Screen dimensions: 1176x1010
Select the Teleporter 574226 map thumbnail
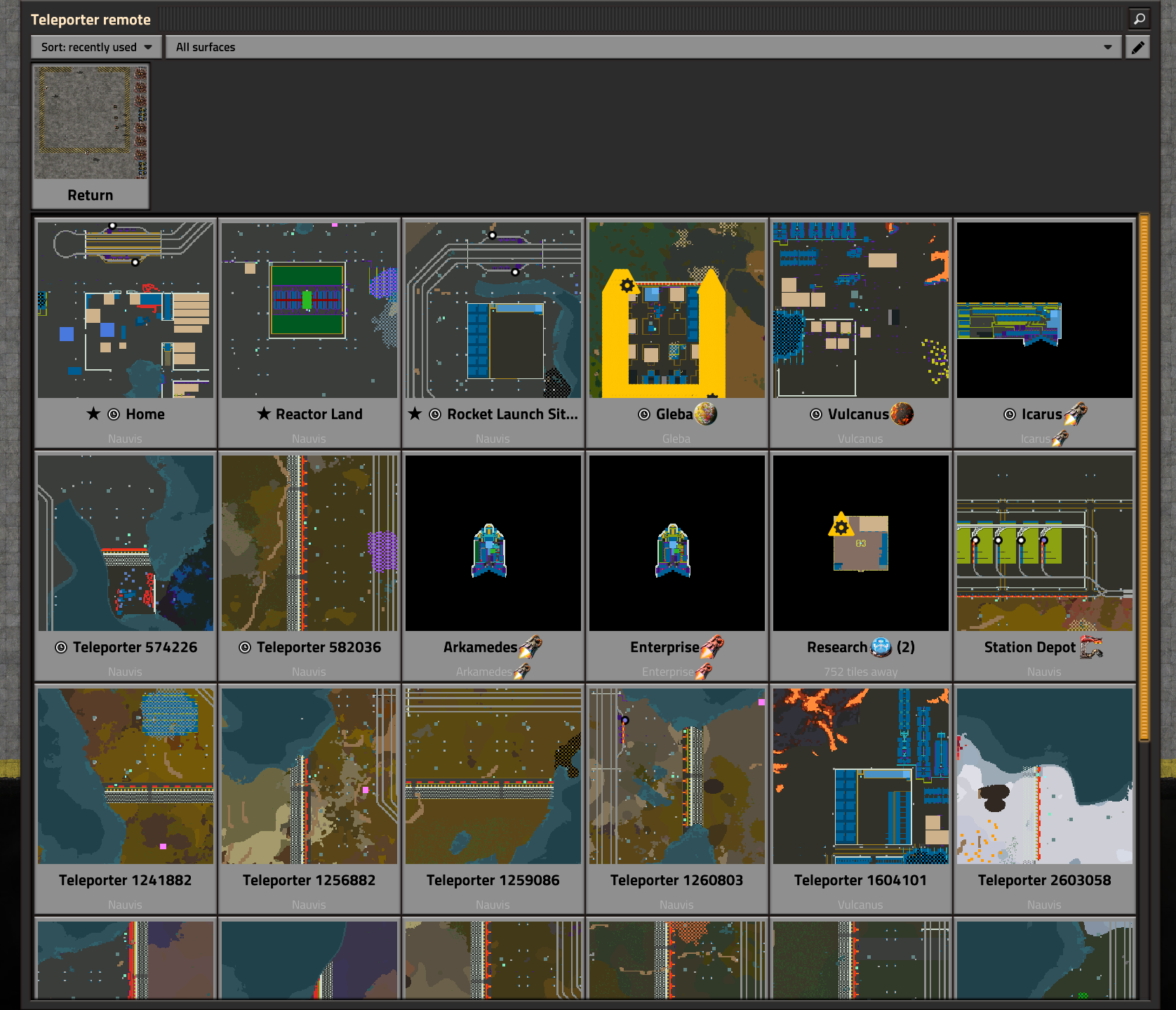pyautogui.click(x=126, y=543)
